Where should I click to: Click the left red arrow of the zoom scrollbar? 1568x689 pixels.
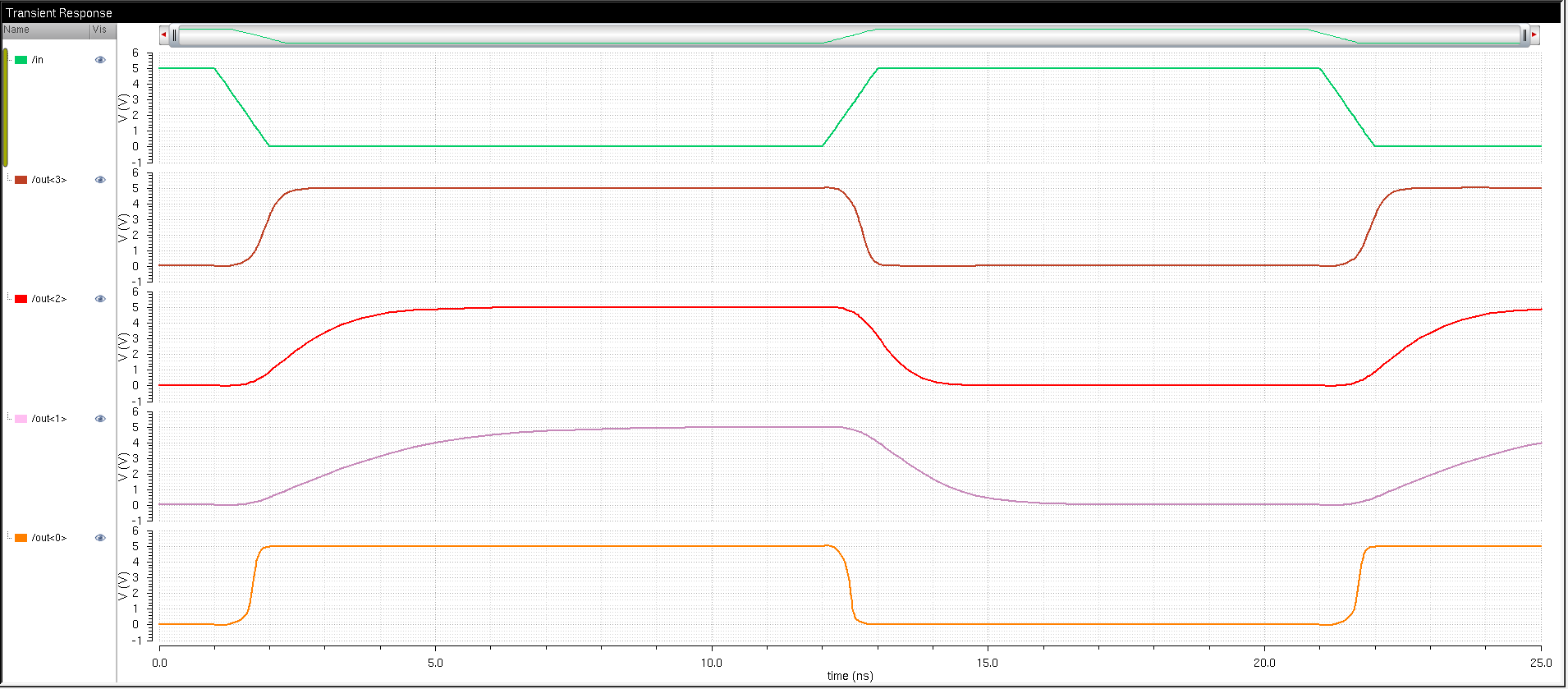164,34
